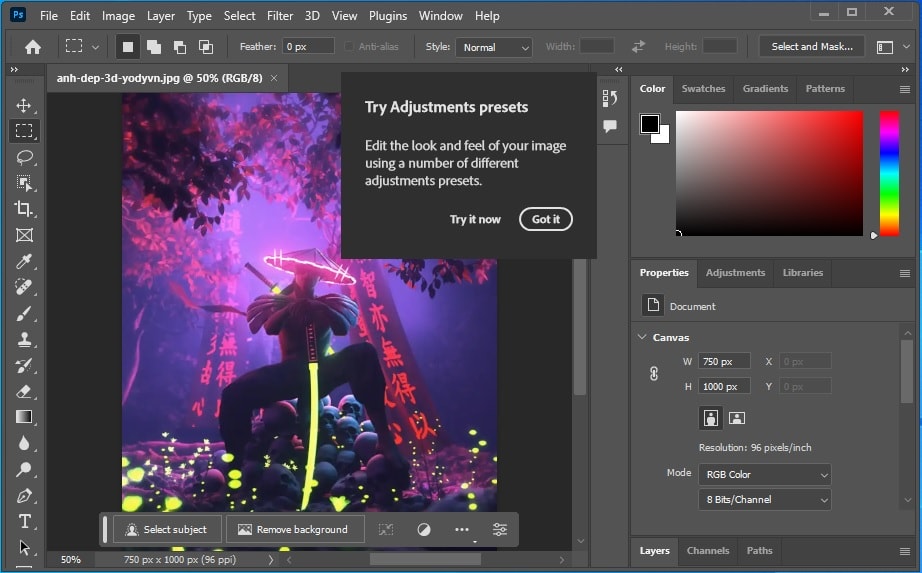The width and height of the screenshot is (922, 573).
Task: Select the Horizontal Type tool
Action: [x=24, y=521]
